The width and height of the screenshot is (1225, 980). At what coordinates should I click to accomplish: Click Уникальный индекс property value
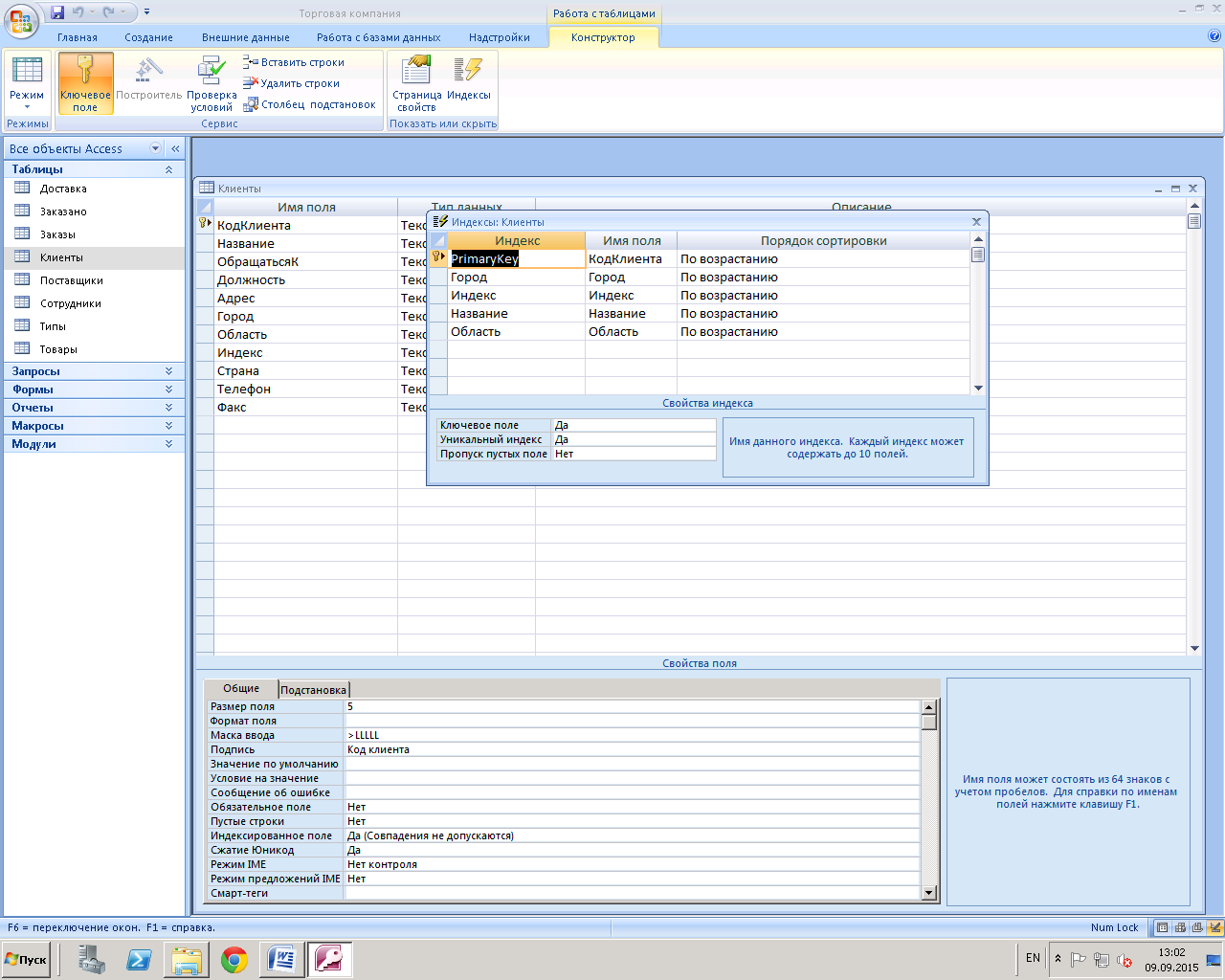pos(634,439)
